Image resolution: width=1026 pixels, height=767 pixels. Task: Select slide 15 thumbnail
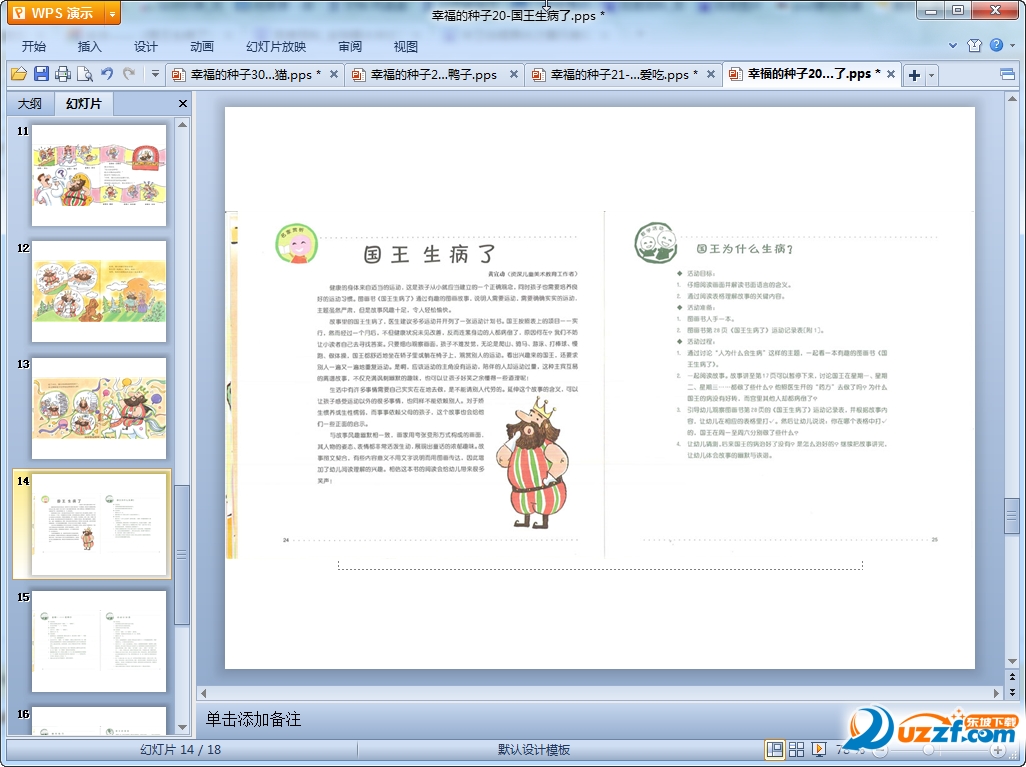99,641
